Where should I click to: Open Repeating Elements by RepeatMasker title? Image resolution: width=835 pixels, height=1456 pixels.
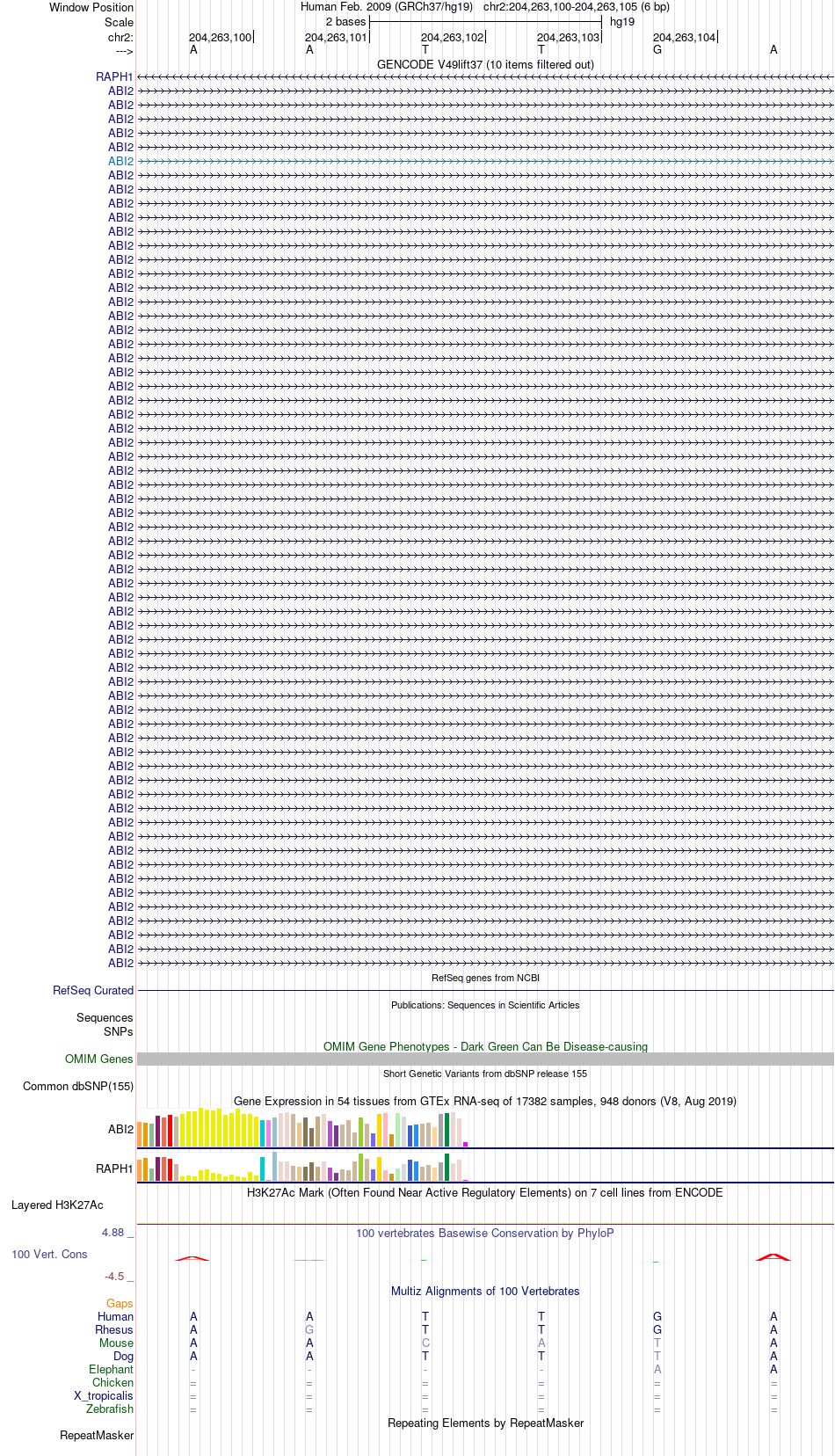click(x=485, y=1423)
